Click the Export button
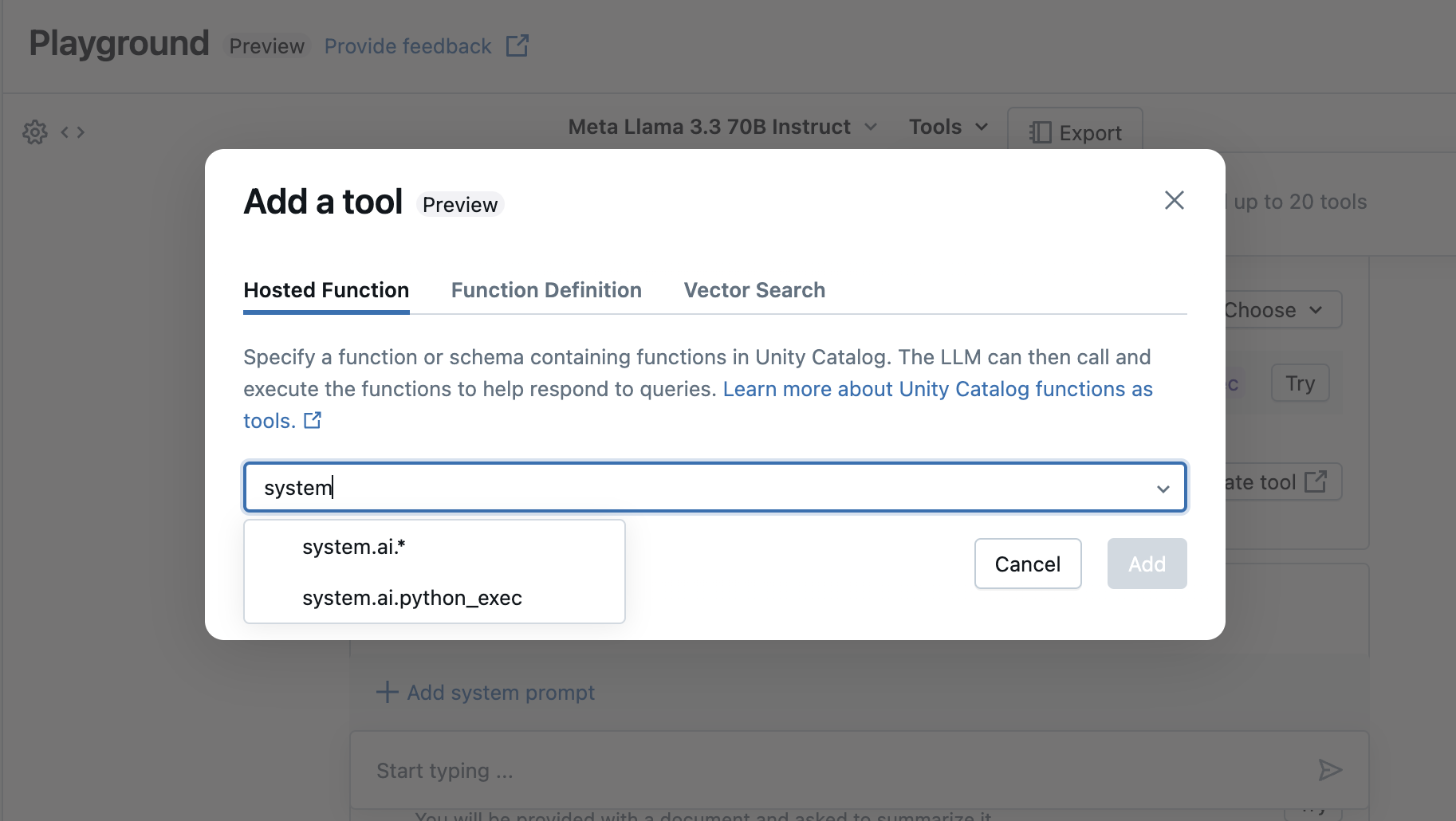The height and width of the screenshot is (821, 1456). click(1075, 132)
